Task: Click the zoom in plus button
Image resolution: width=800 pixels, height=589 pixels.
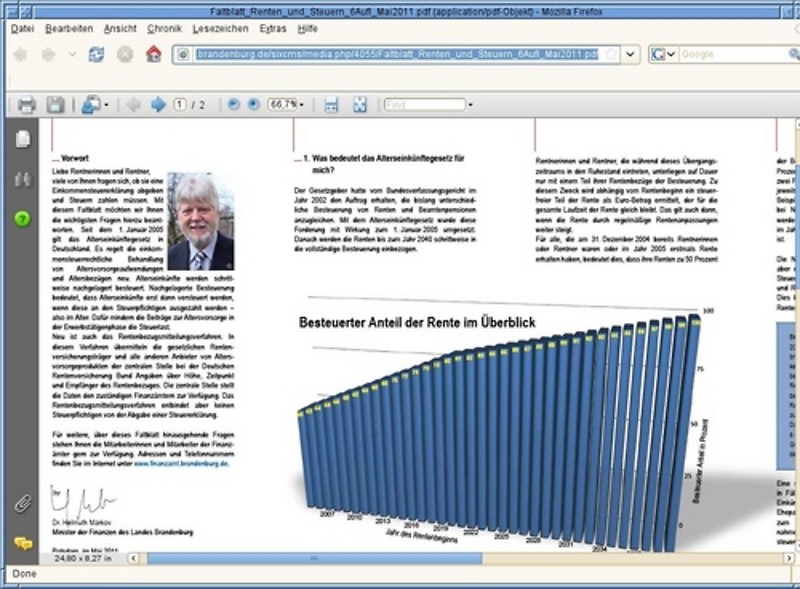Action: click(x=254, y=105)
